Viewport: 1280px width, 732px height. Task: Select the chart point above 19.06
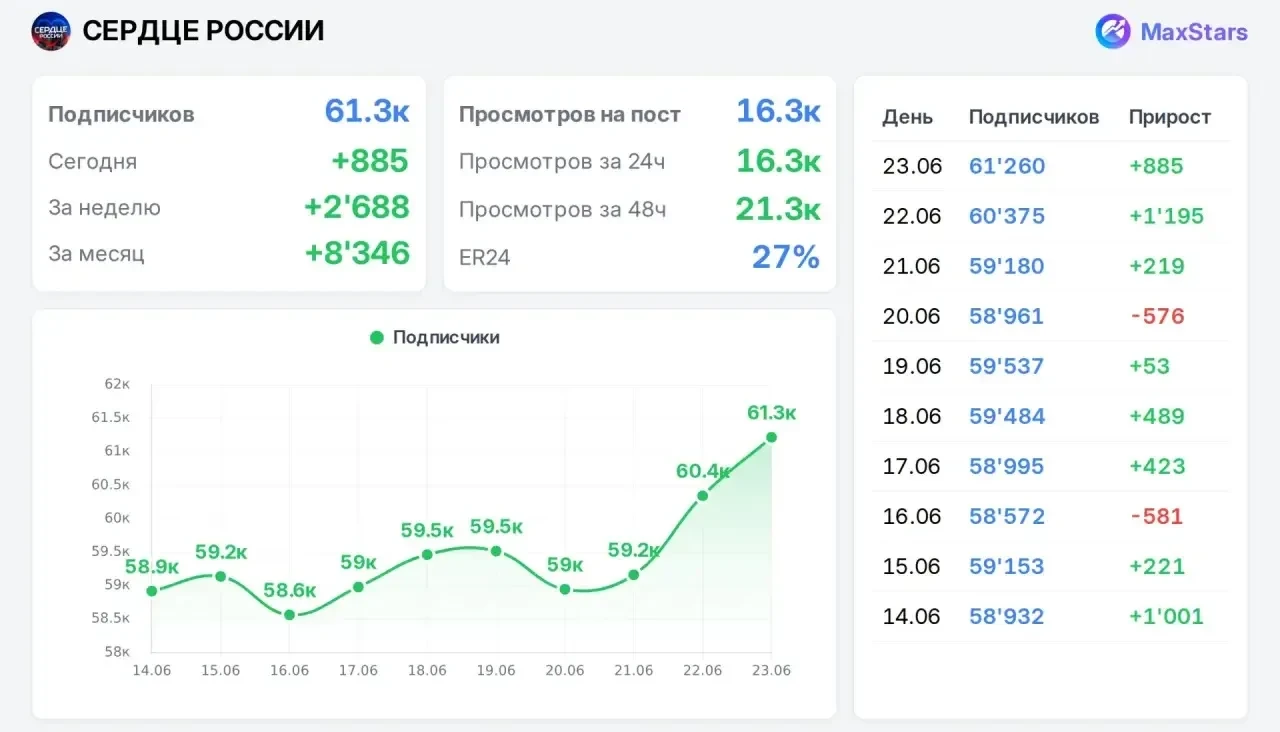(x=496, y=551)
